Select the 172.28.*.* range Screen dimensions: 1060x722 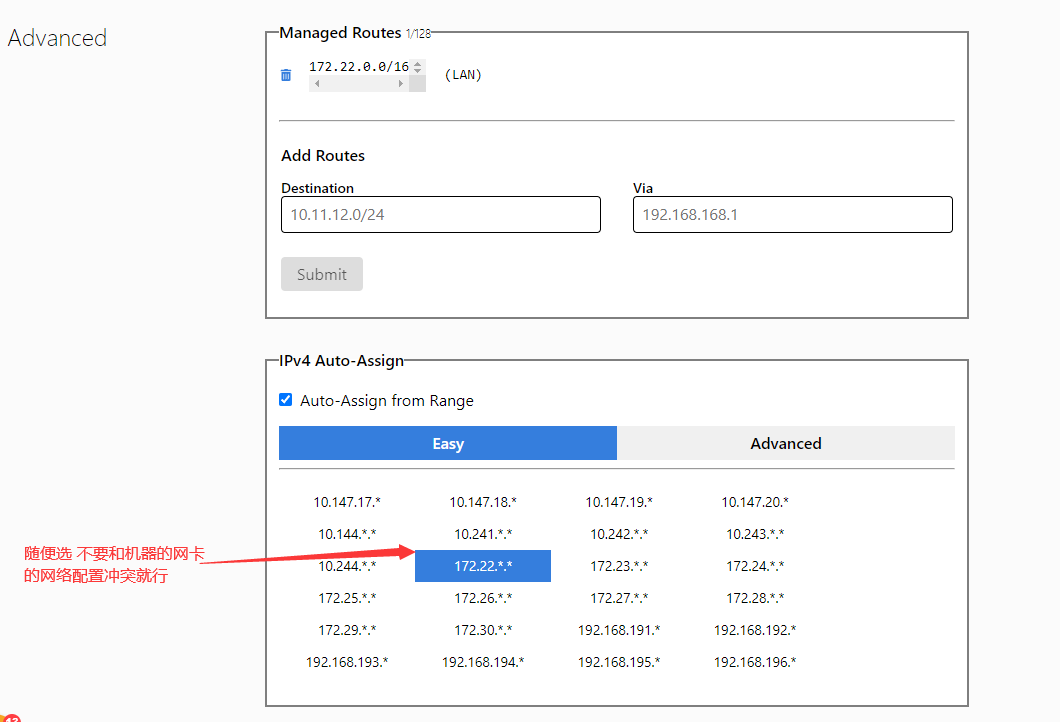[754, 598]
